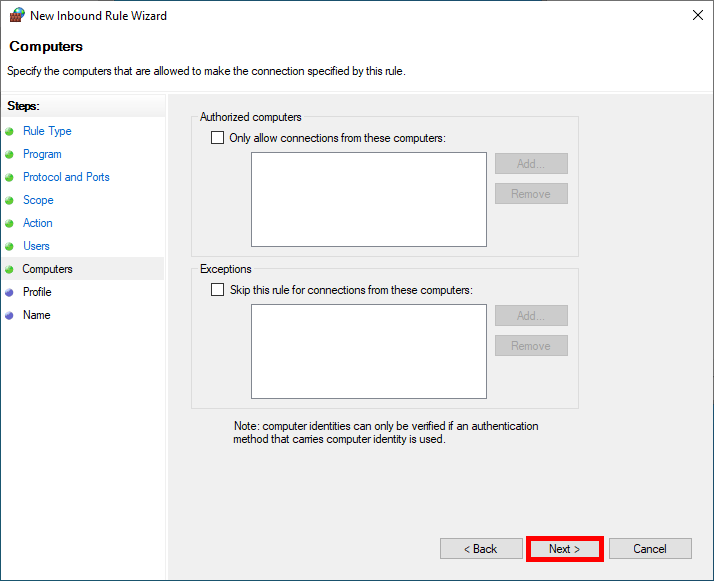
Task: Click Add button for Authorized computers
Action: (531, 163)
